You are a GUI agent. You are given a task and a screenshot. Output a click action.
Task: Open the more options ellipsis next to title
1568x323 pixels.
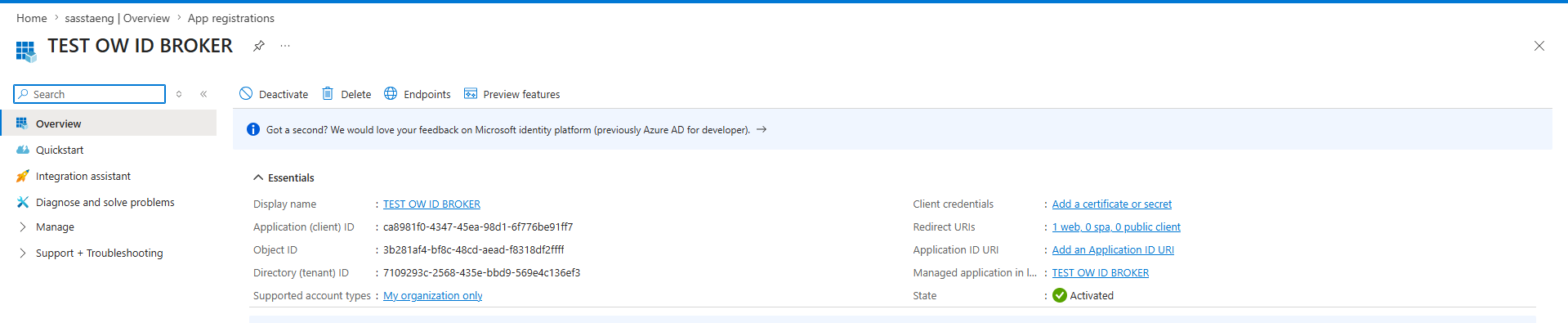pos(285,46)
